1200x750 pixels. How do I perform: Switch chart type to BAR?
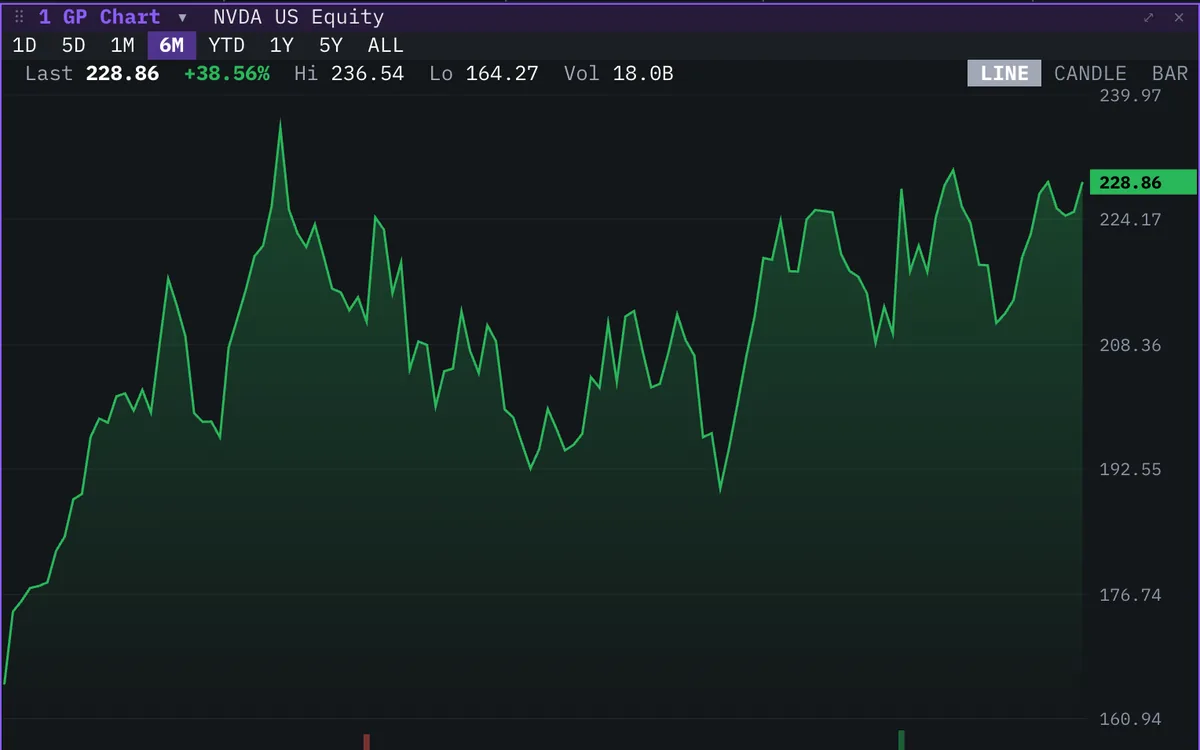(1170, 73)
